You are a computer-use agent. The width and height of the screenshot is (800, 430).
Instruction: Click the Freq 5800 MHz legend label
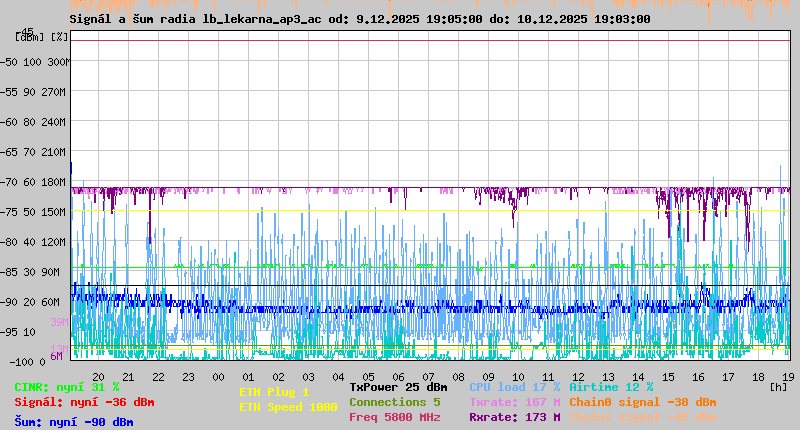click(x=394, y=417)
